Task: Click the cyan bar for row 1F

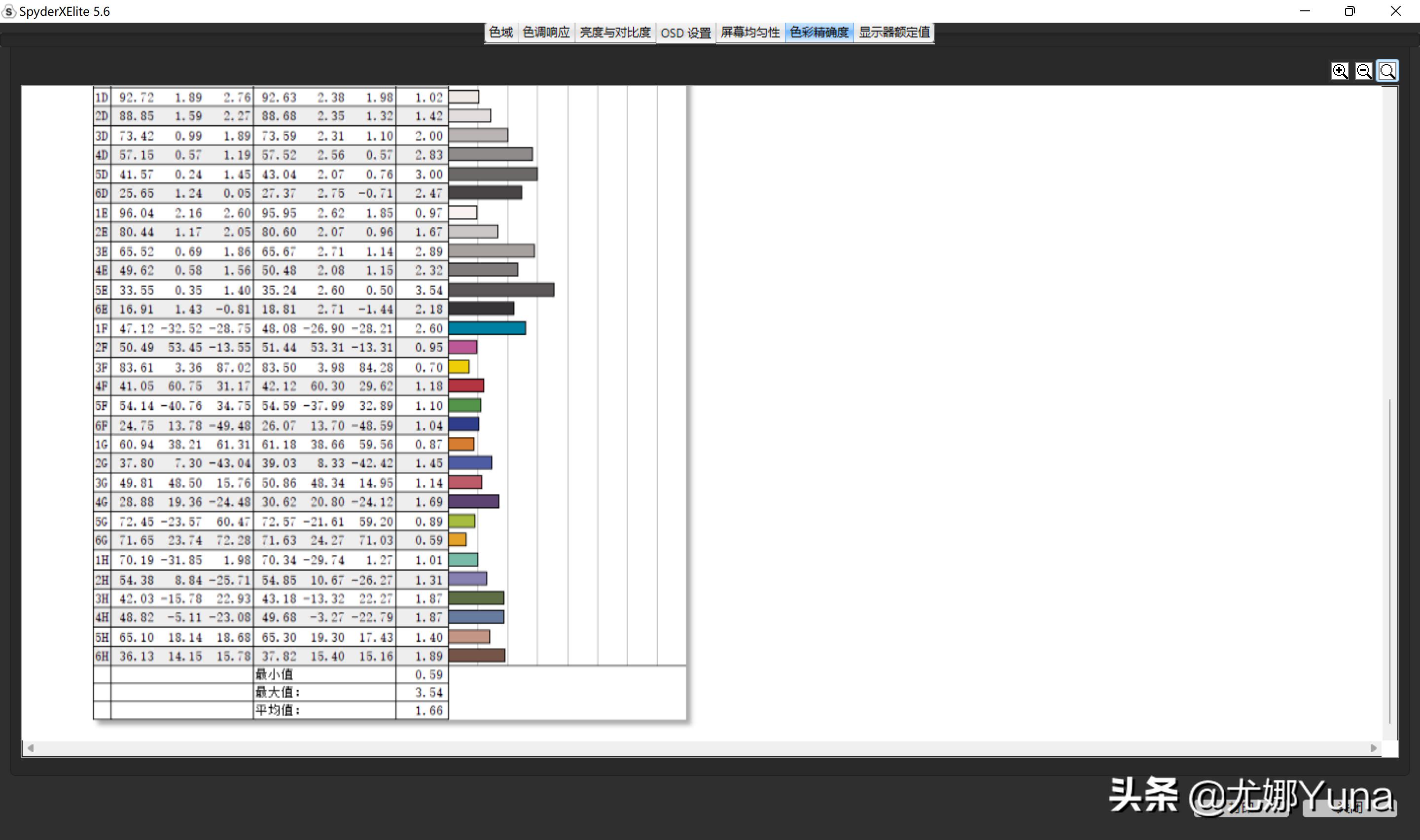Action: 487,328
